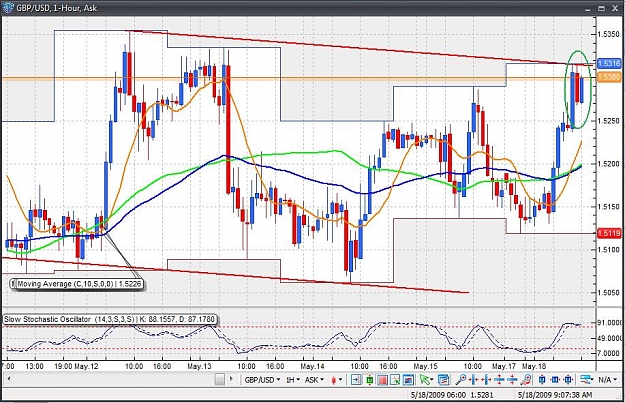Click the chart pointer selection icon

395,379
